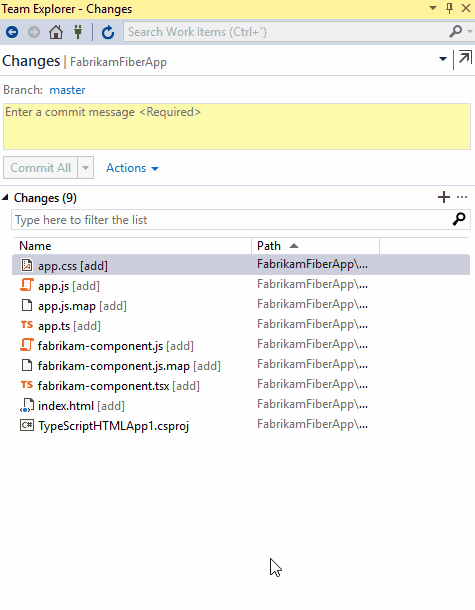Click fabrikam-component.js script icon
This screenshot has width=475, height=610.
(26, 345)
